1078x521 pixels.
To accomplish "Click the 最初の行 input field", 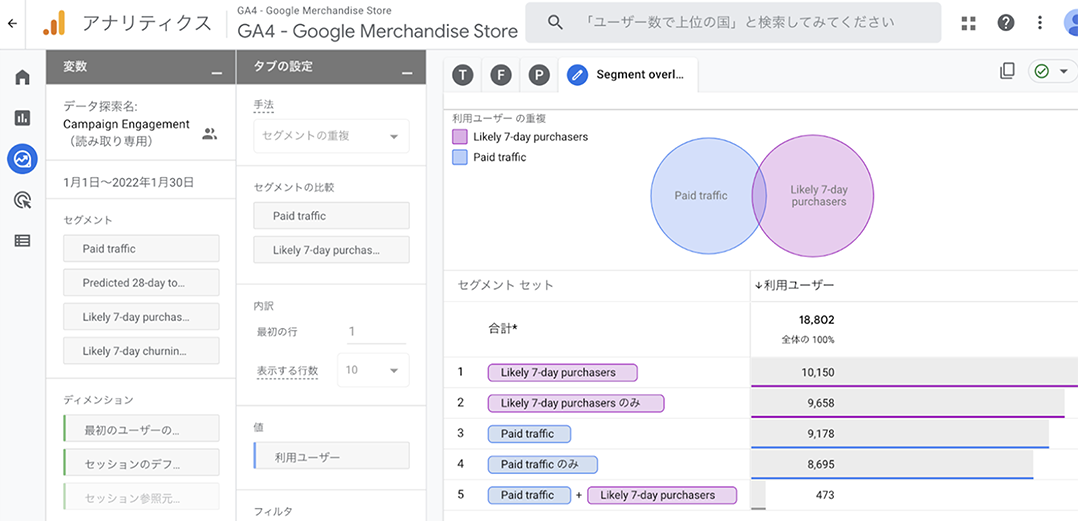I will tap(376, 332).
